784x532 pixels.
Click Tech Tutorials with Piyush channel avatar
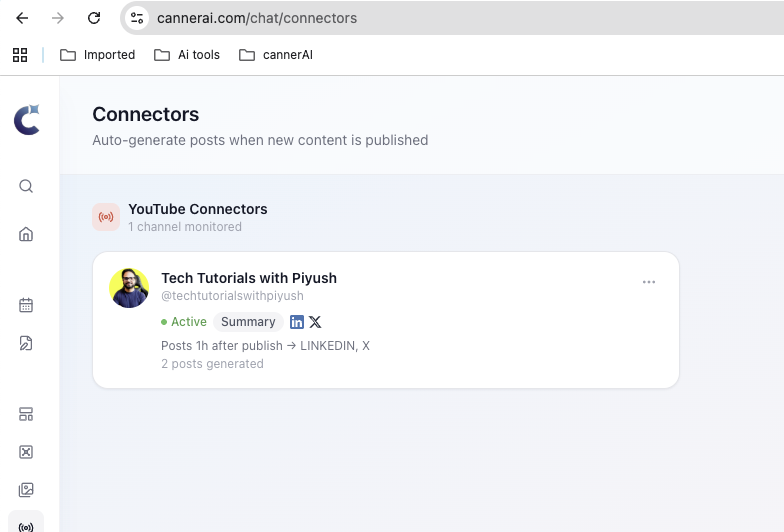[129, 288]
